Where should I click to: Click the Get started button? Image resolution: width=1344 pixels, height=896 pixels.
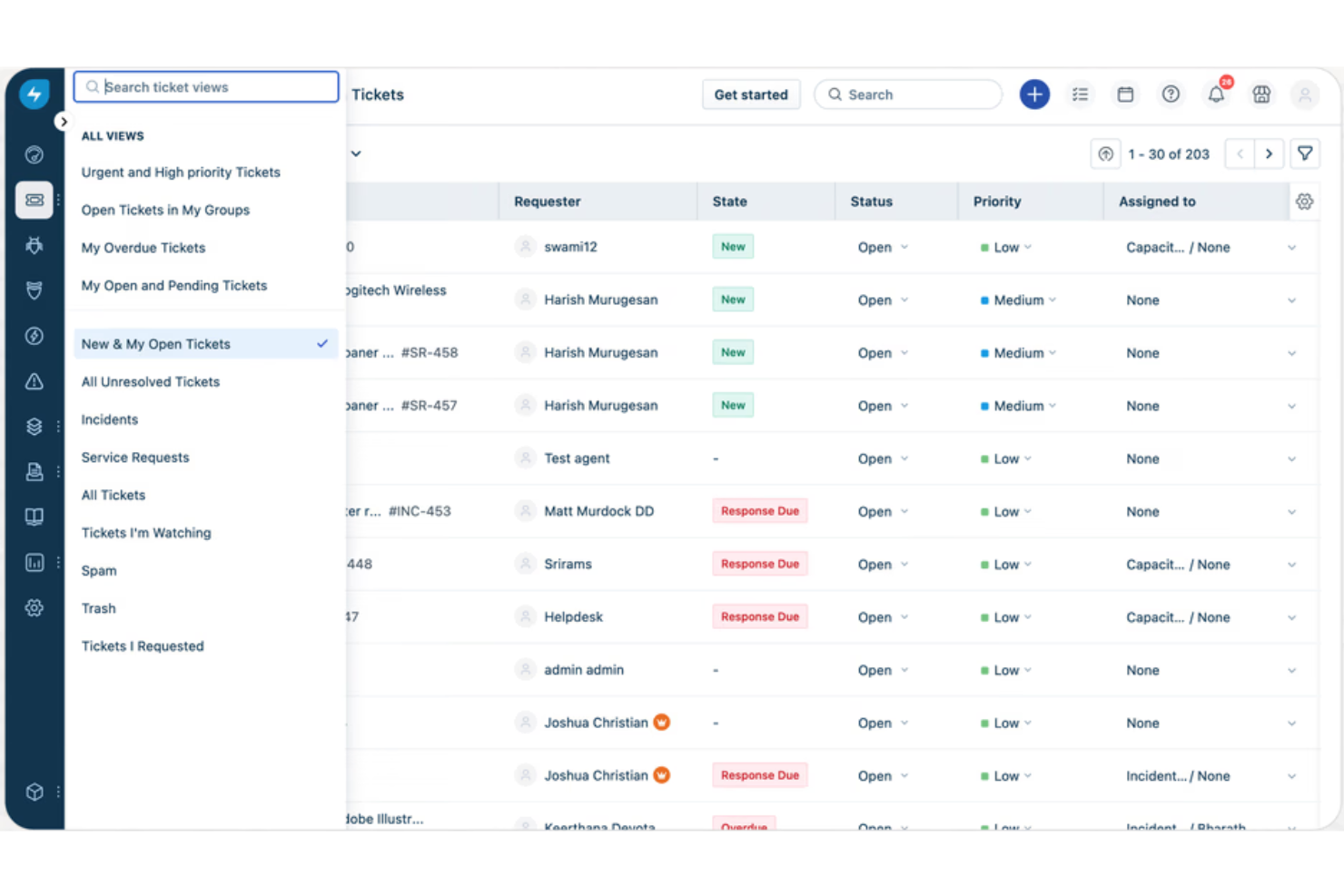point(751,94)
